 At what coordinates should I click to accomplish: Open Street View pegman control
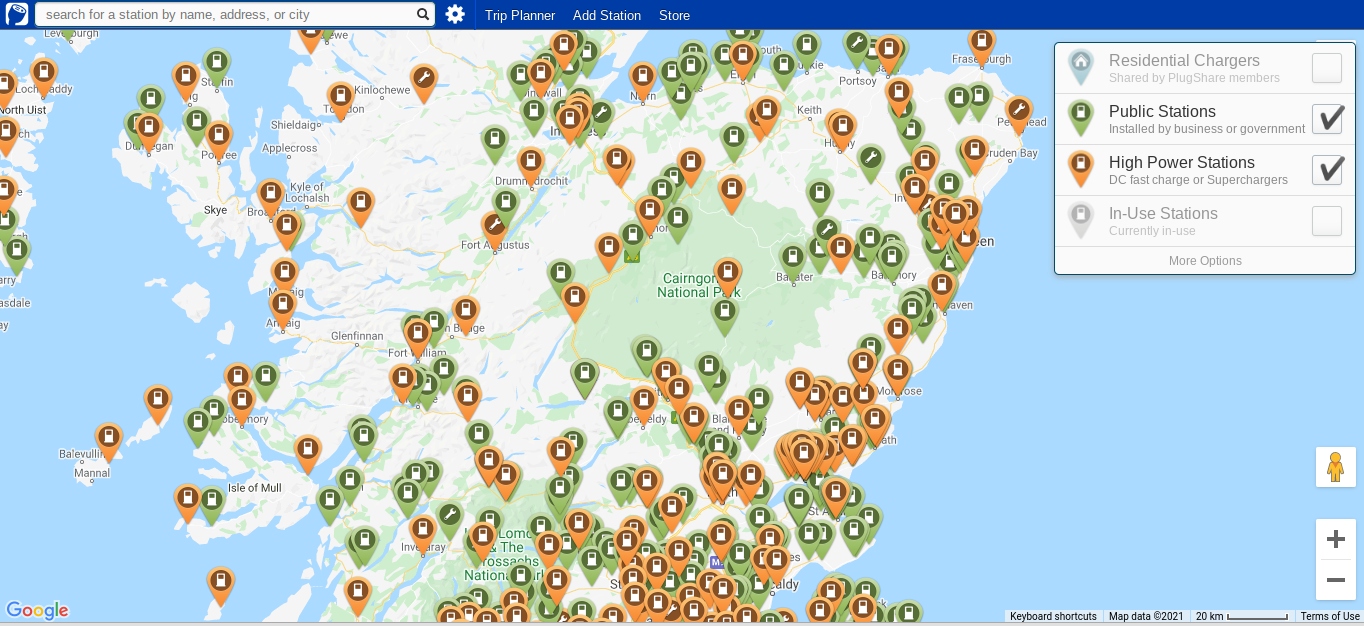click(1335, 467)
